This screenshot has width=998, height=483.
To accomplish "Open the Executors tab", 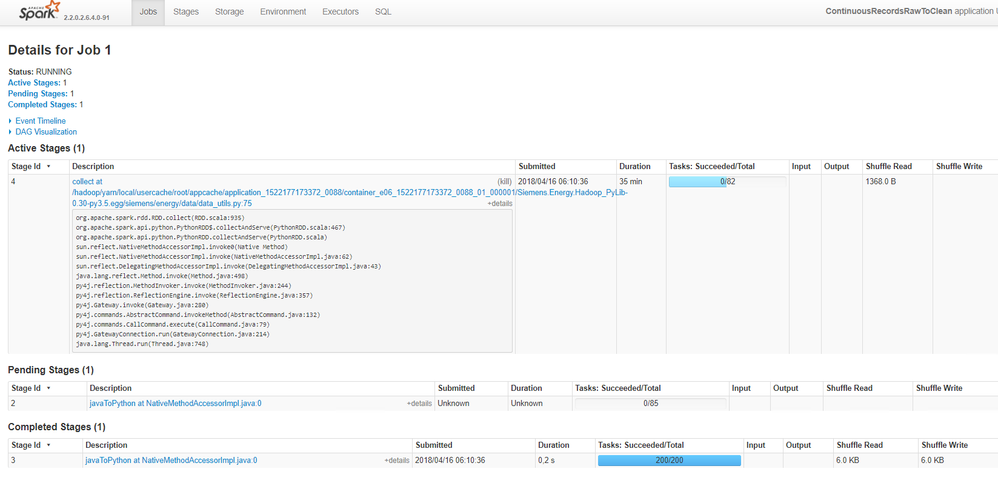I will coord(341,12).
